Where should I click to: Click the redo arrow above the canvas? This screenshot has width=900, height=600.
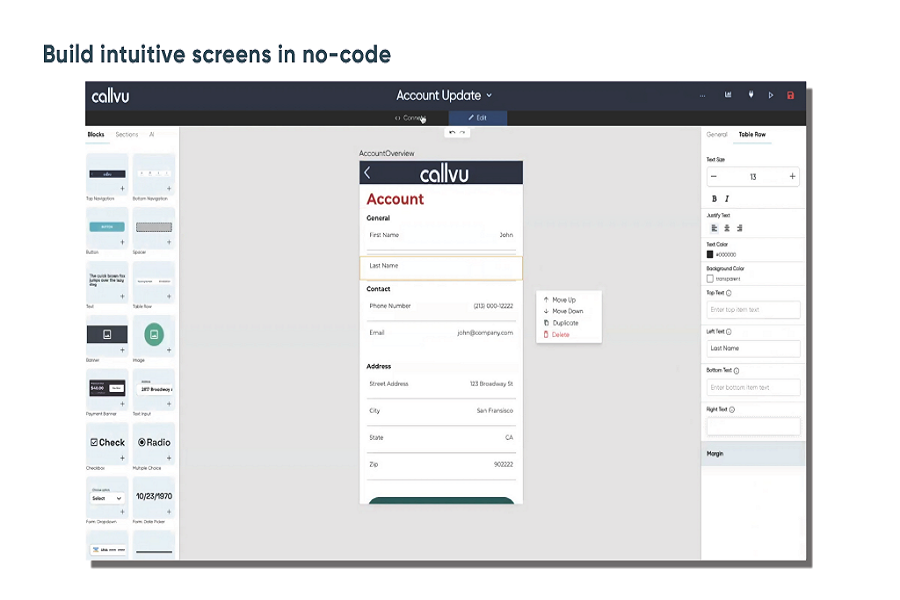(x=462, y=133)
